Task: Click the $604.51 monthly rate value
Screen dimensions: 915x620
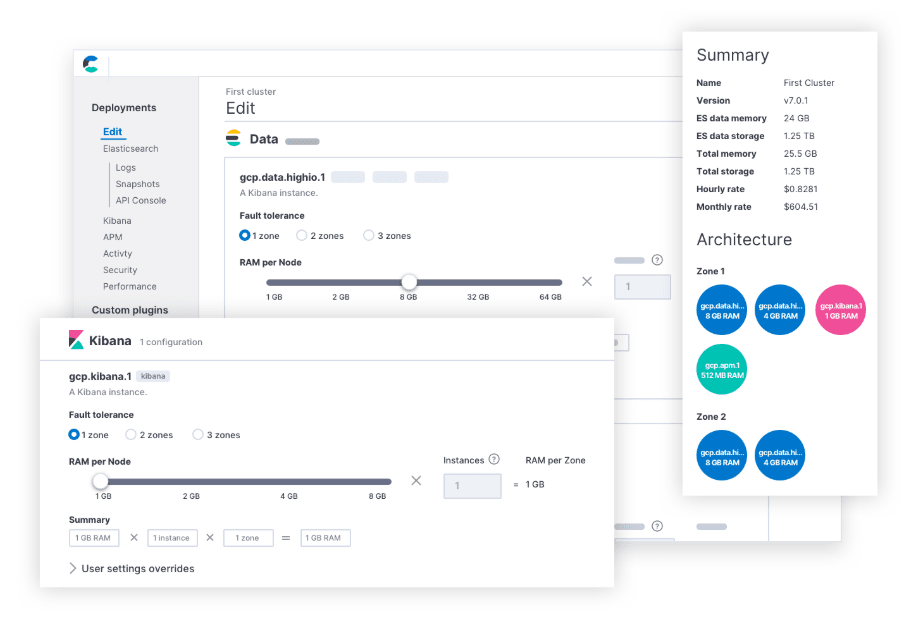Action: [801, 207]
